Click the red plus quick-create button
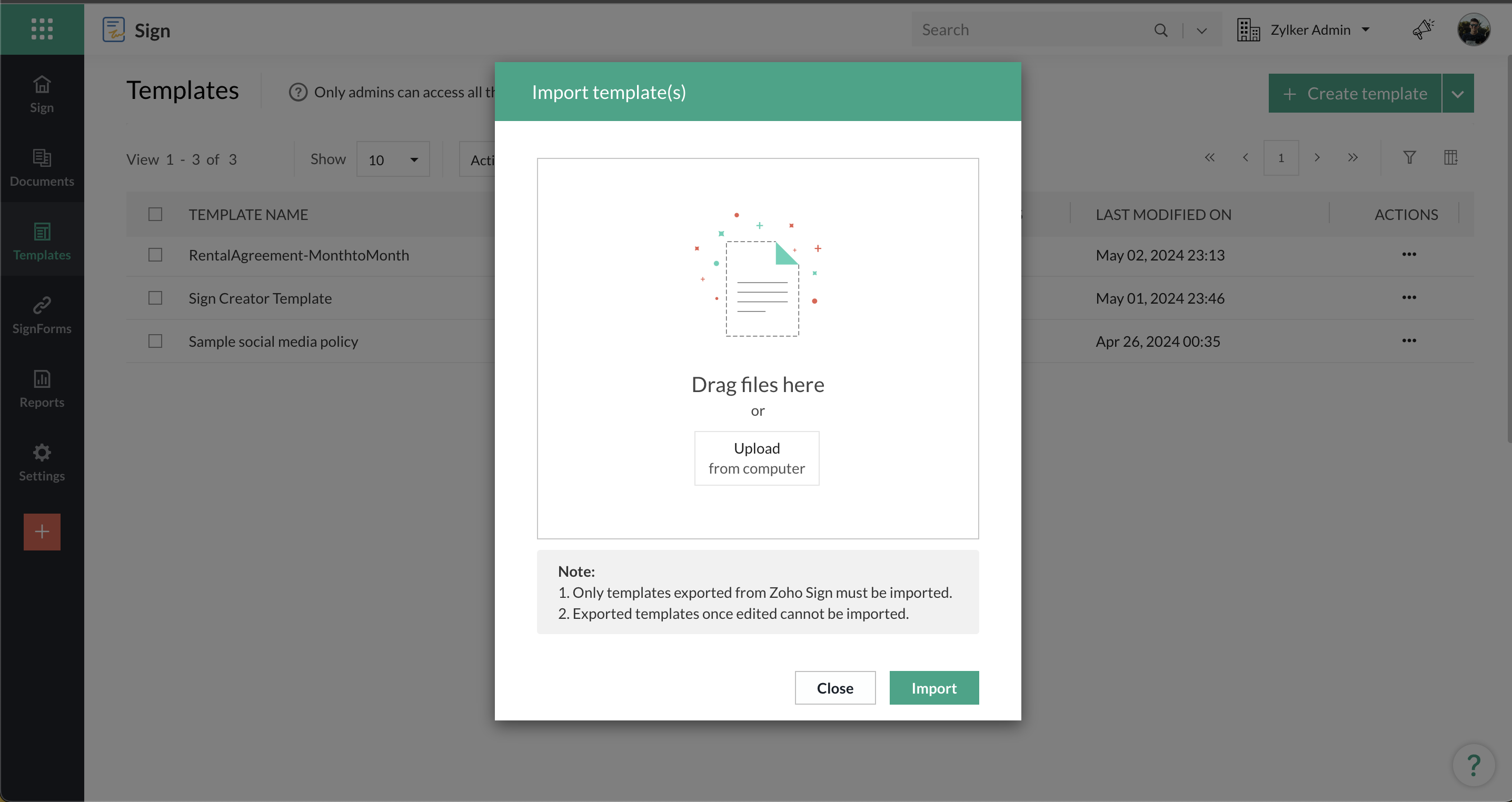The image size is (1512, 802). pyautogui.click(x=42, y=532)
